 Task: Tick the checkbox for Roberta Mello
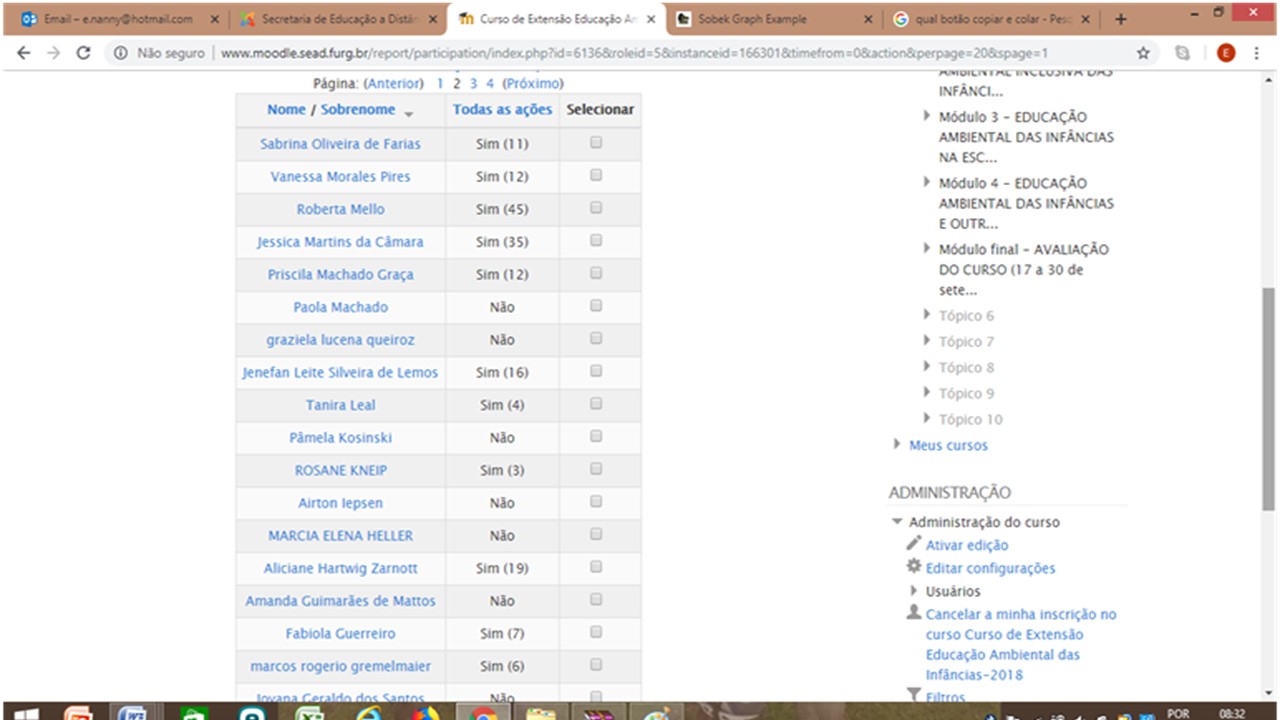[x=596, y=208]
